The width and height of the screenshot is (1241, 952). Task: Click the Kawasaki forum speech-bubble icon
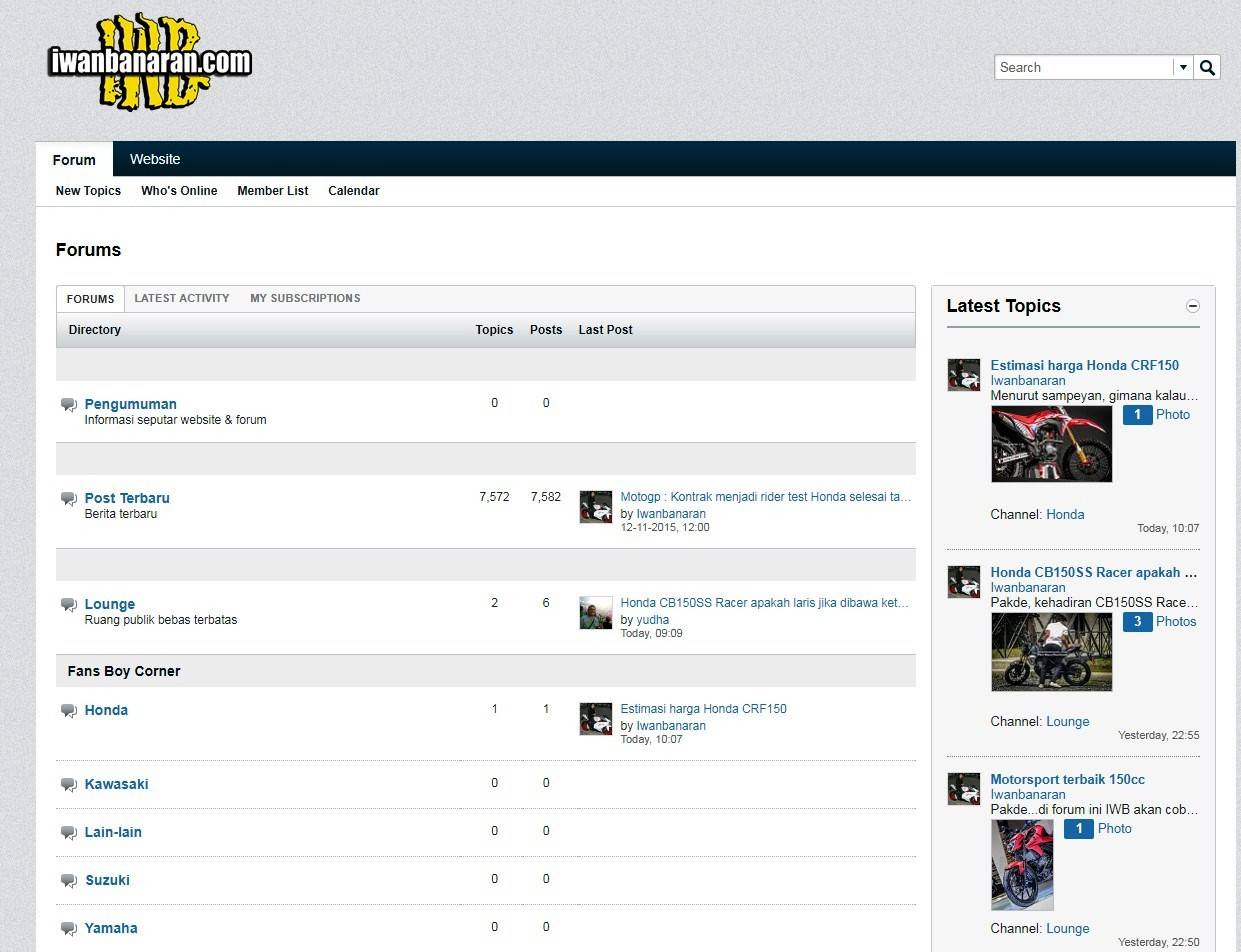[69, 785]
